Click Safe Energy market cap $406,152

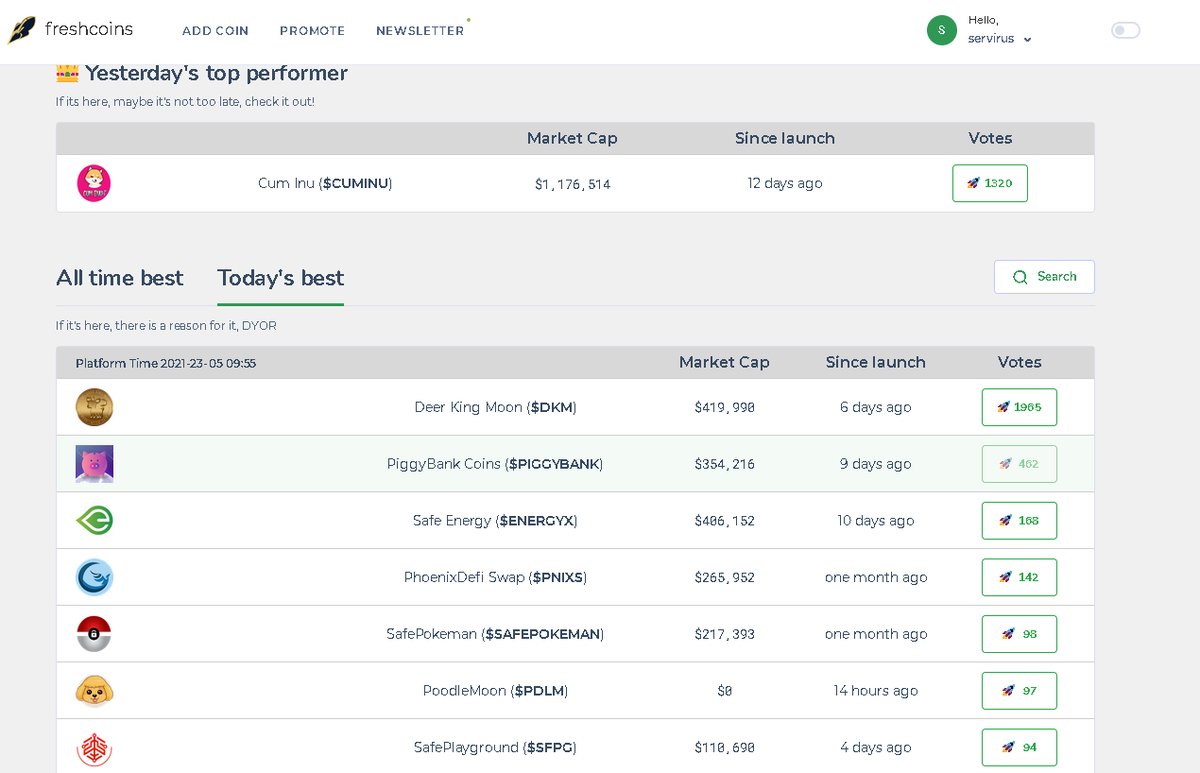[724, 521]
